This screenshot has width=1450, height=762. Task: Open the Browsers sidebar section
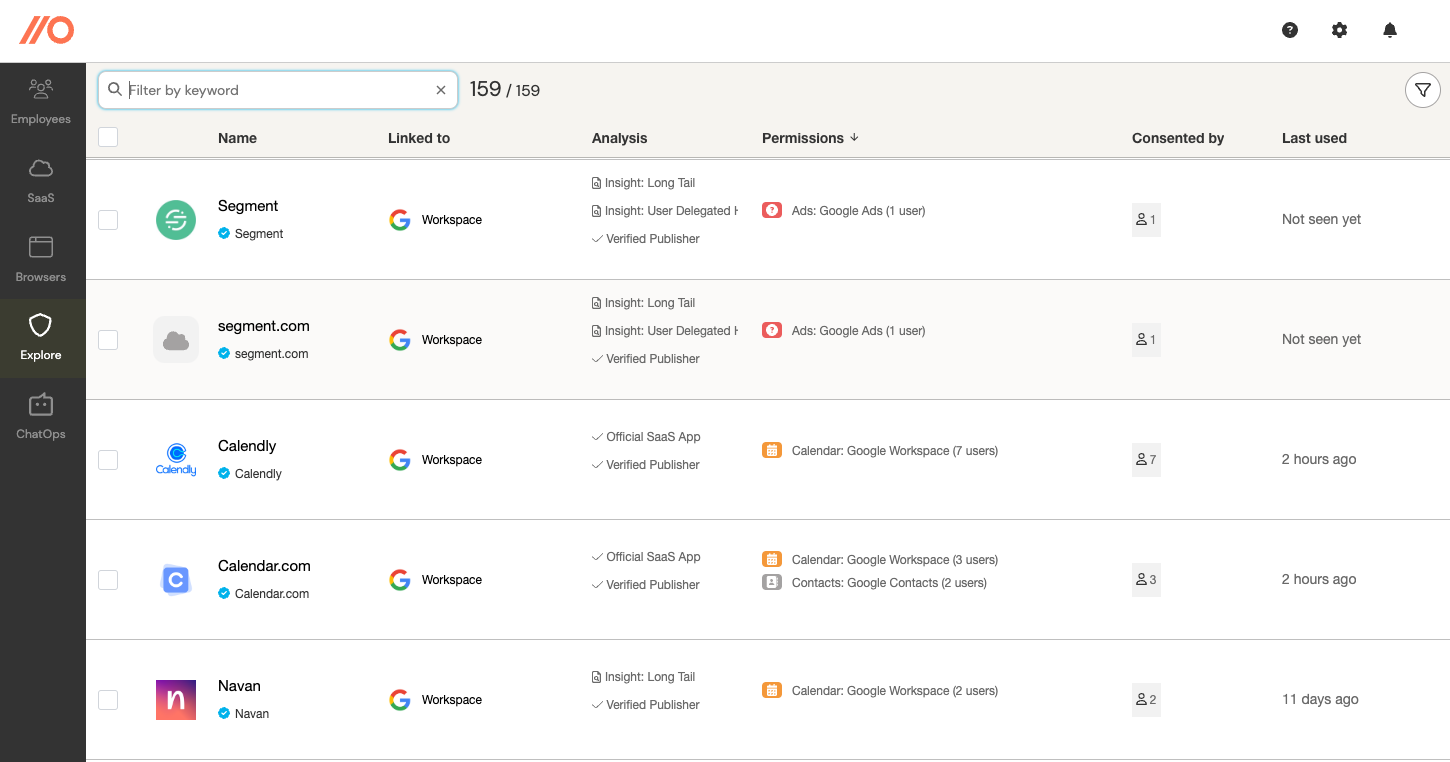(x=41, y=259)
